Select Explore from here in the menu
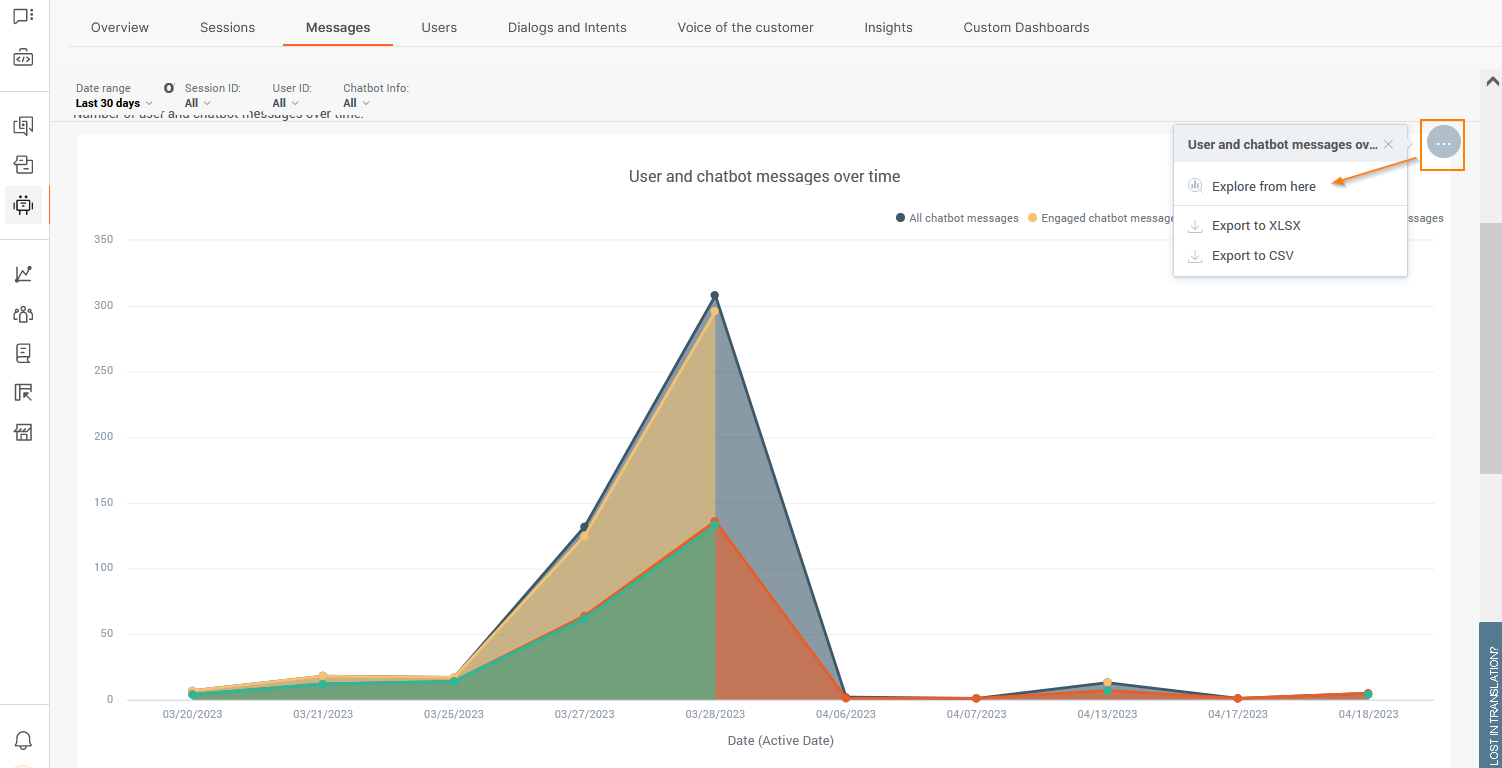Viewport: 1502px width, 768px height. point(1263,186)
